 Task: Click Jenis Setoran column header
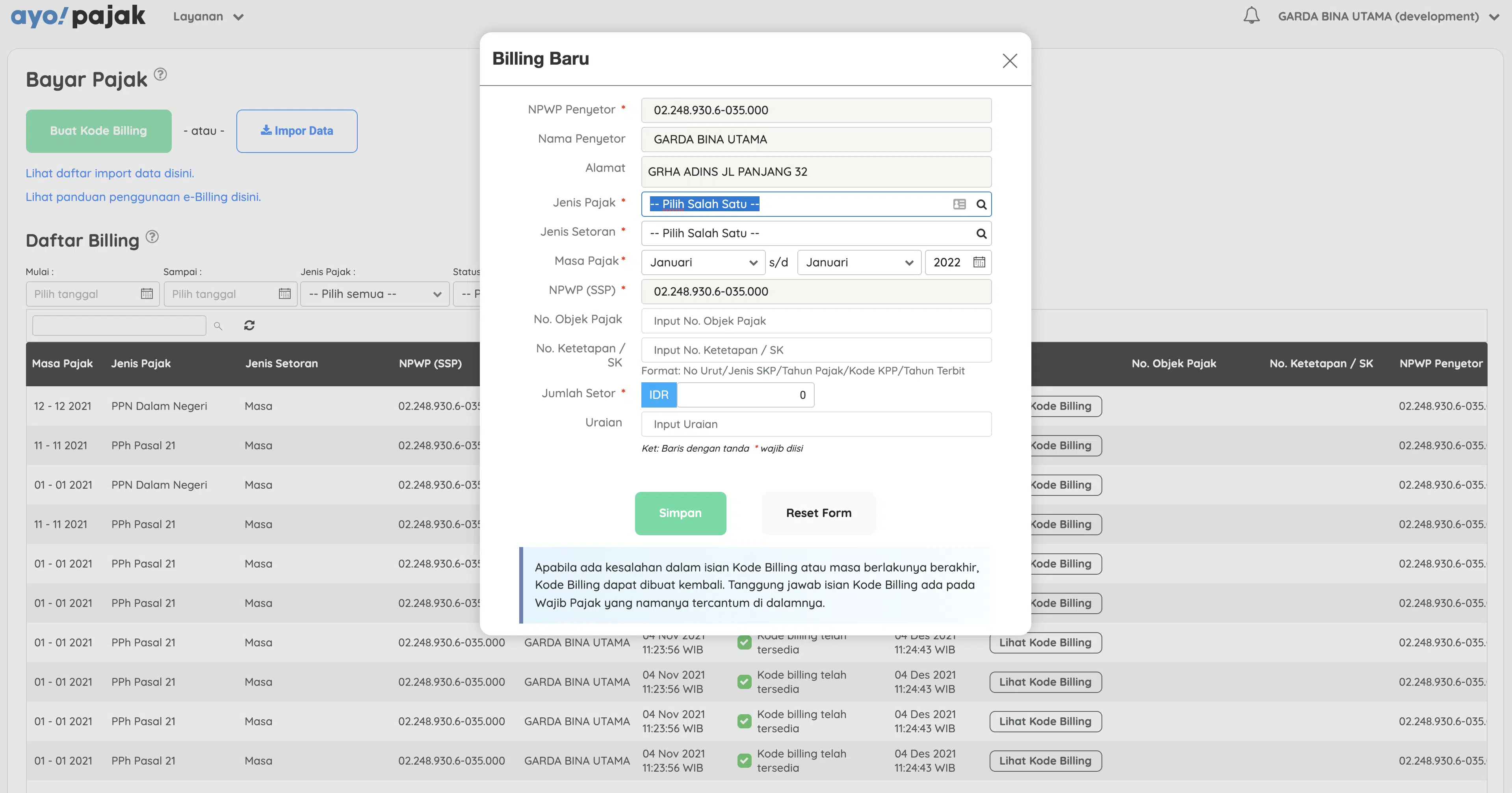282,364
